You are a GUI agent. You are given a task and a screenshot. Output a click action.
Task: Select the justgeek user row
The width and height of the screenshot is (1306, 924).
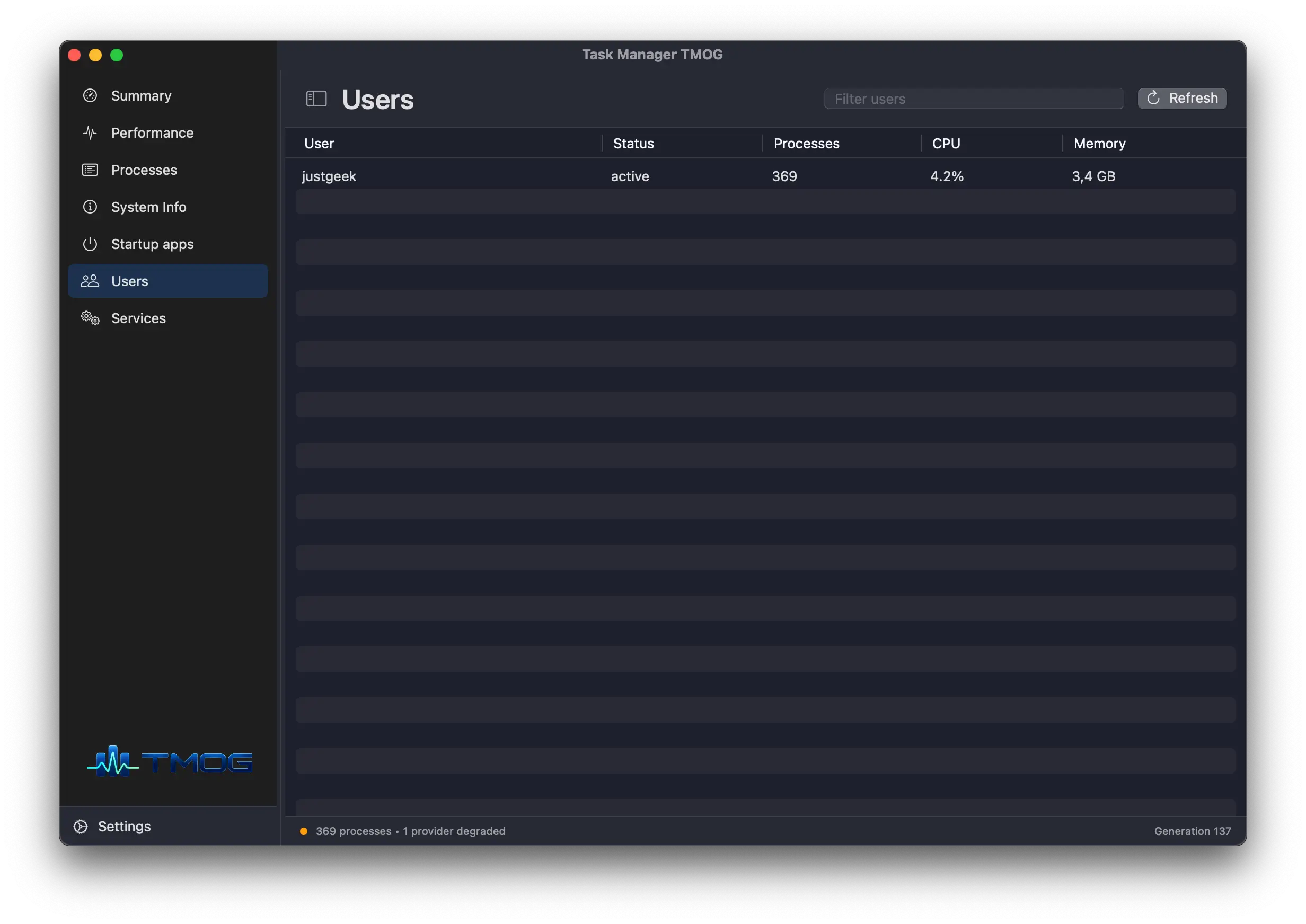(x=765, y=176)
